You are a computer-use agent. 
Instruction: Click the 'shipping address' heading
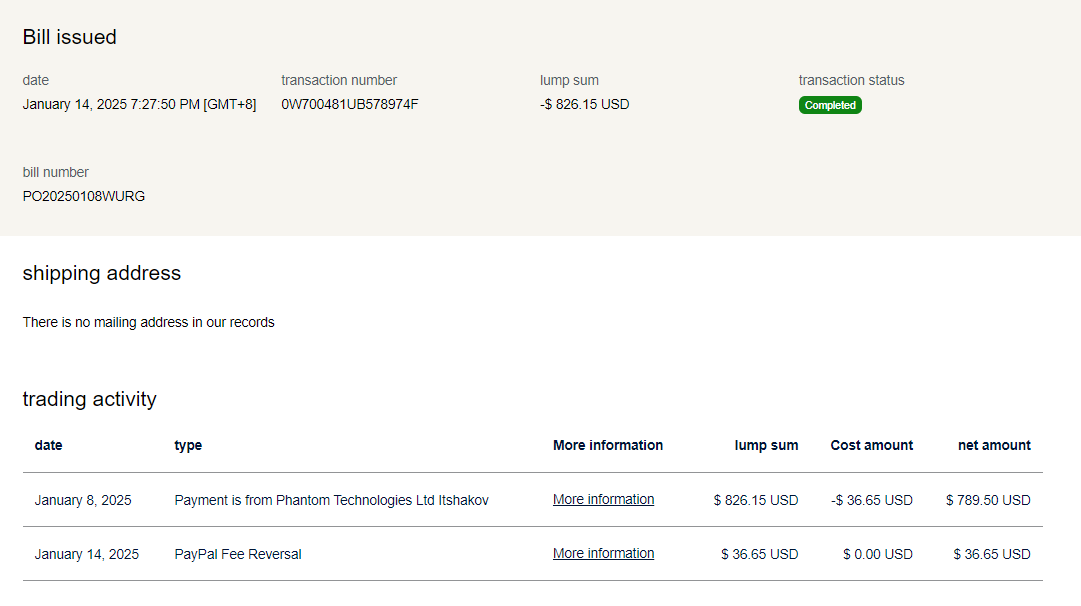tap(102, 273)
